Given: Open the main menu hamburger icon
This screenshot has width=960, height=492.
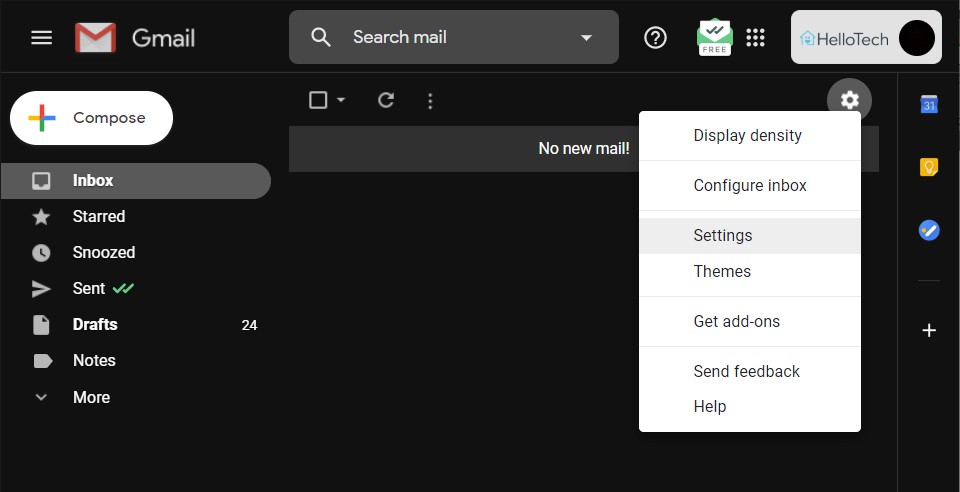Looking at the screenshot, I should [41, 38].
